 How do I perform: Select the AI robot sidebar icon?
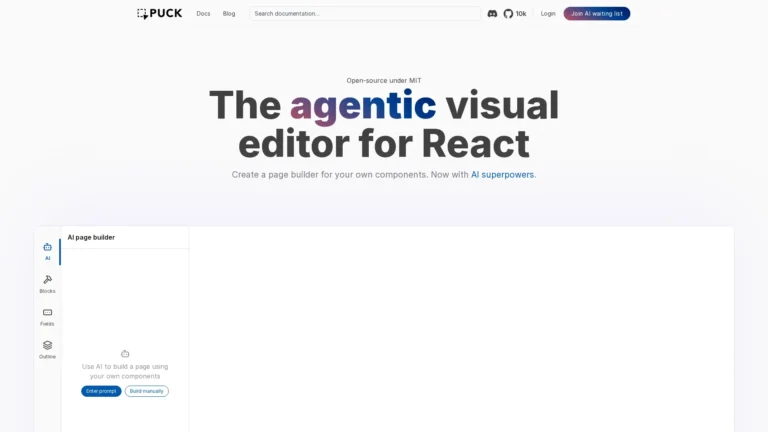click(47, 247)
